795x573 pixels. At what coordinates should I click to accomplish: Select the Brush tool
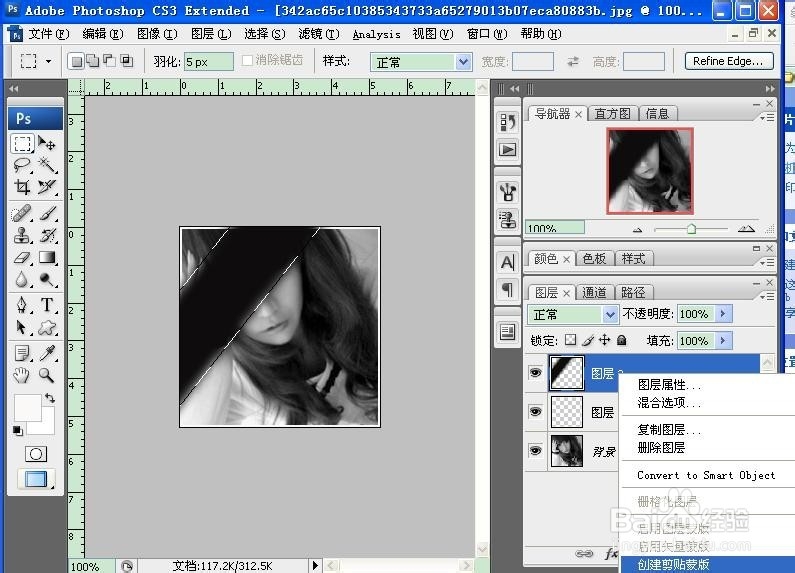click(47, 213)
